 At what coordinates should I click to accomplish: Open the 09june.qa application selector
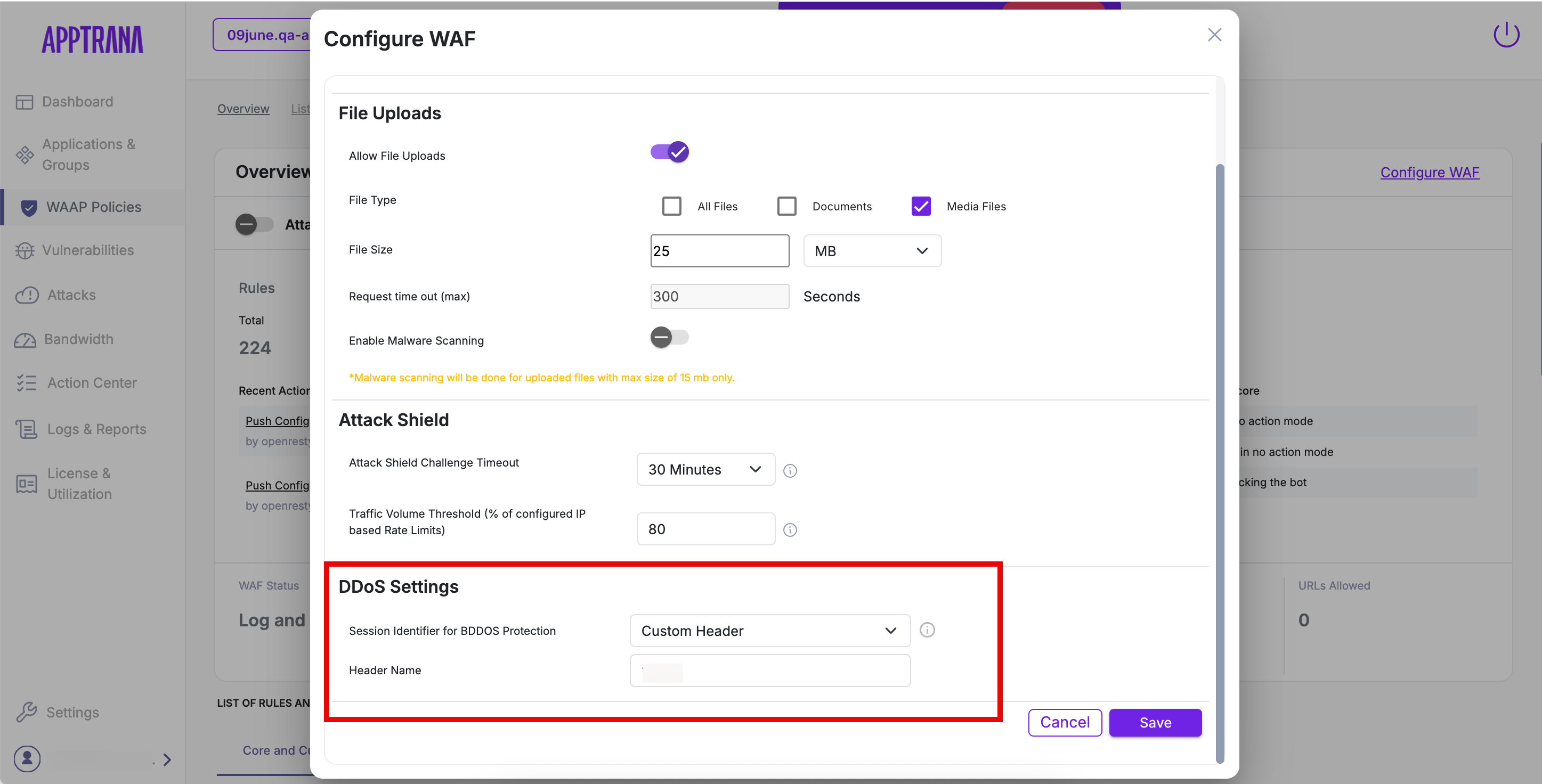point(262,35)
